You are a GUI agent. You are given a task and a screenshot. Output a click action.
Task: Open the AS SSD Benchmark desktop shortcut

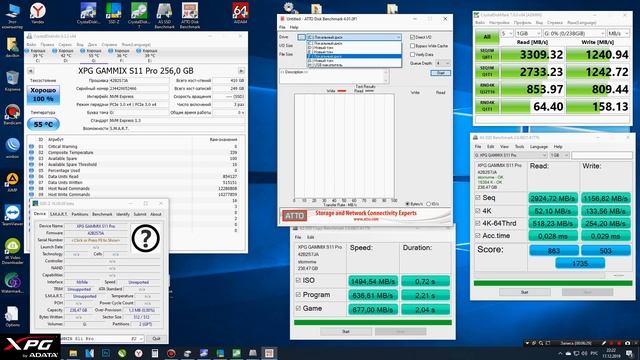pos(164,16)
